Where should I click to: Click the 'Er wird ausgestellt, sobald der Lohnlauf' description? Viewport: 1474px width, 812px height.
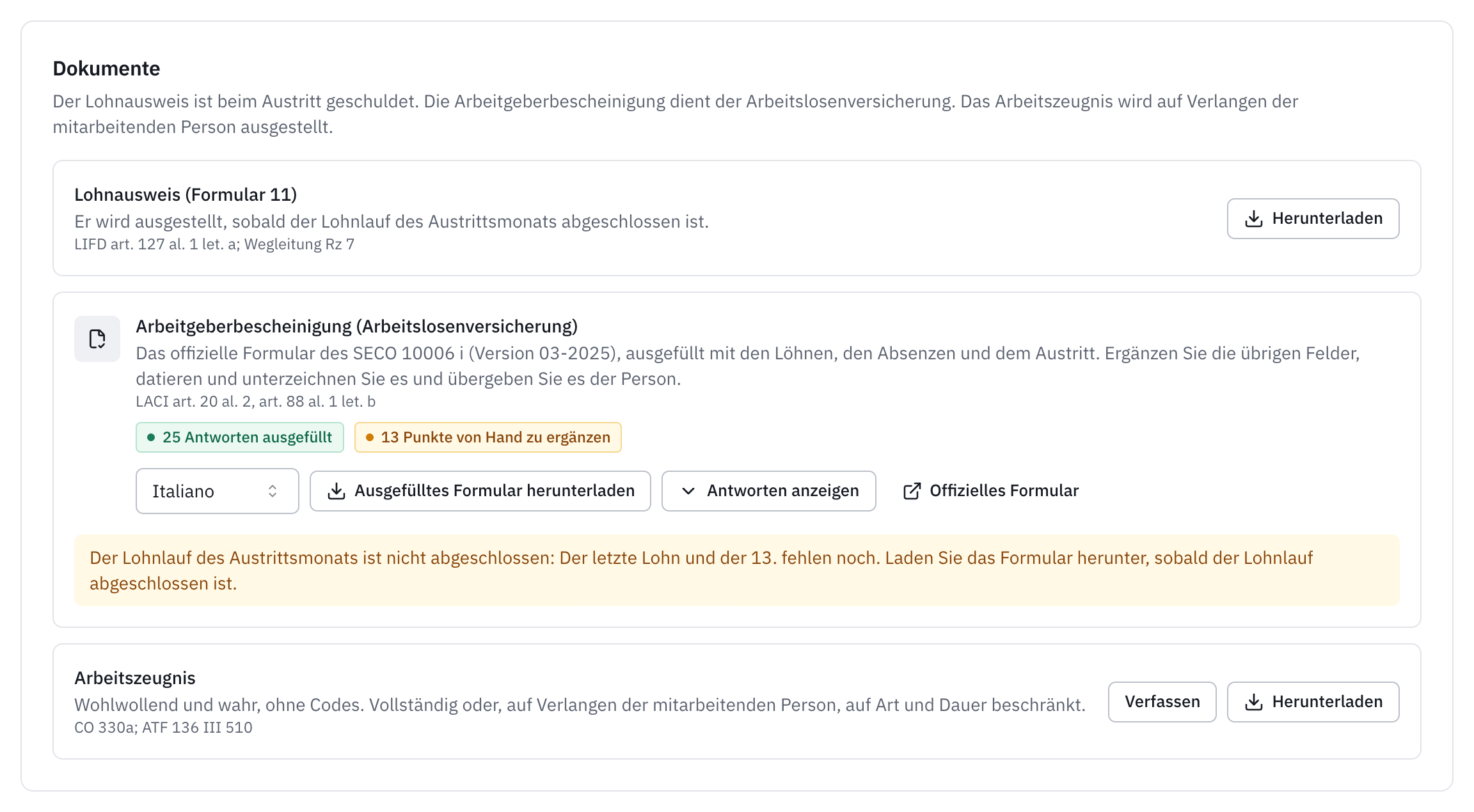(x=392, y=221)
